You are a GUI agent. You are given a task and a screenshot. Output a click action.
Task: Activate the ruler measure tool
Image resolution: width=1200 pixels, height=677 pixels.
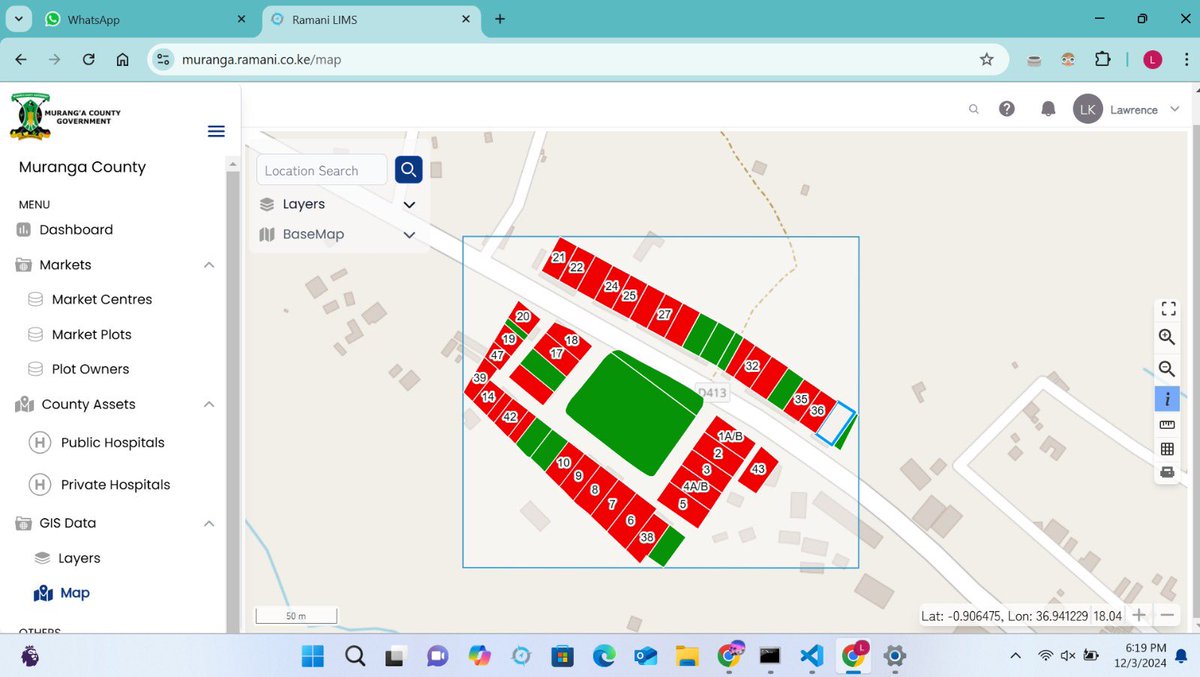tap(1167, 425)
